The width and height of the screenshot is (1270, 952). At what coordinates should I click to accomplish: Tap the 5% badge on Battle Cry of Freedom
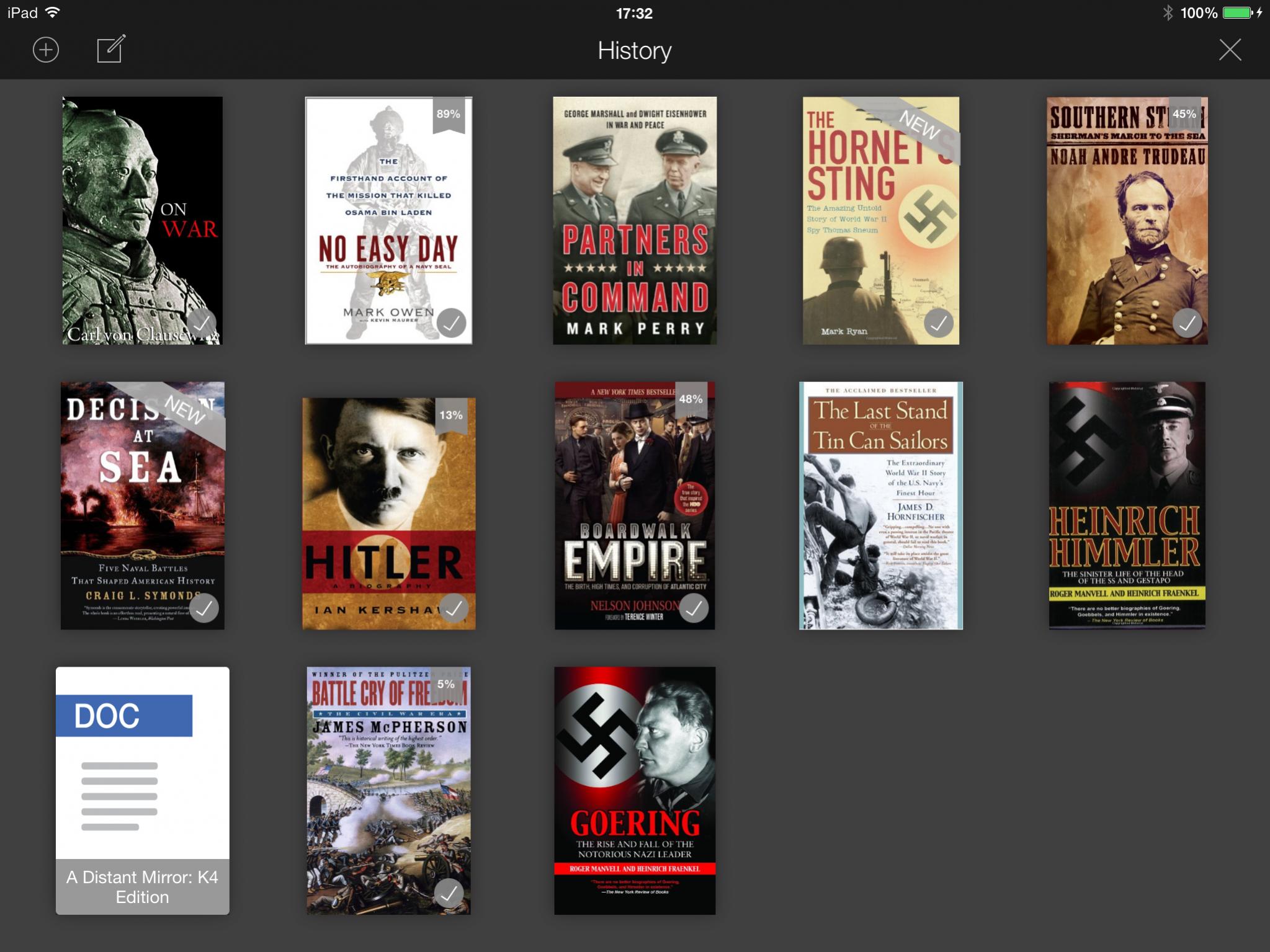[x=445, y=684]
